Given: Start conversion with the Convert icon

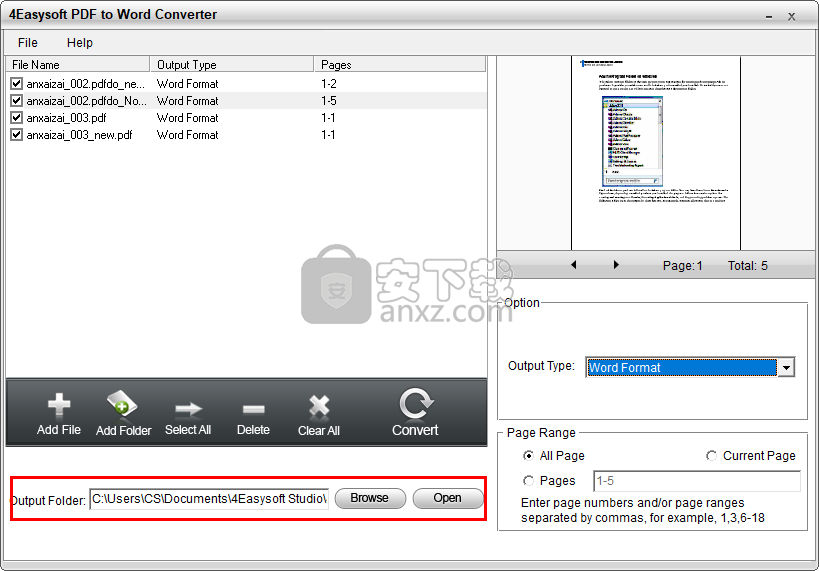Looking at the screenshot, I should (416, 404).
